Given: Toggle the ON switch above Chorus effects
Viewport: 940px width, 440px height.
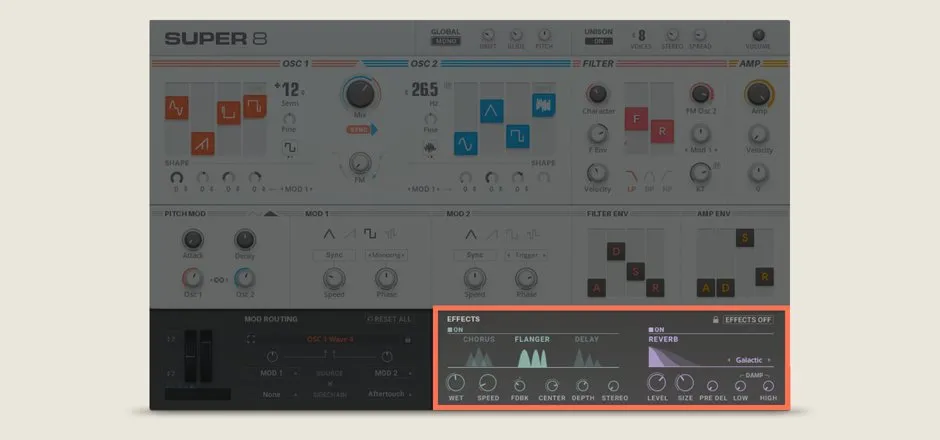Looking at the screenshot, I should 455,330.
